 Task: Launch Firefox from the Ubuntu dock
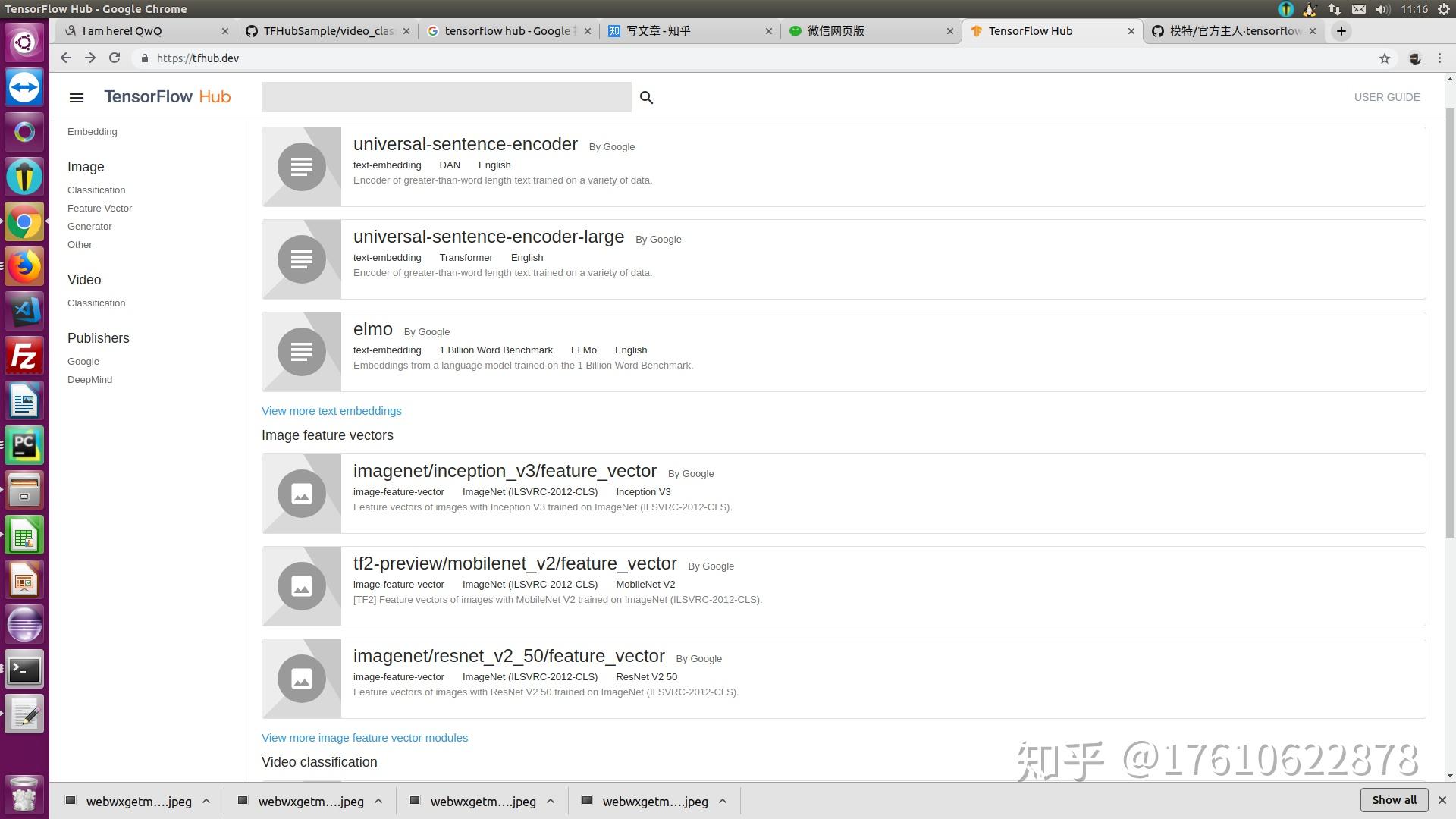pos(24,266)
